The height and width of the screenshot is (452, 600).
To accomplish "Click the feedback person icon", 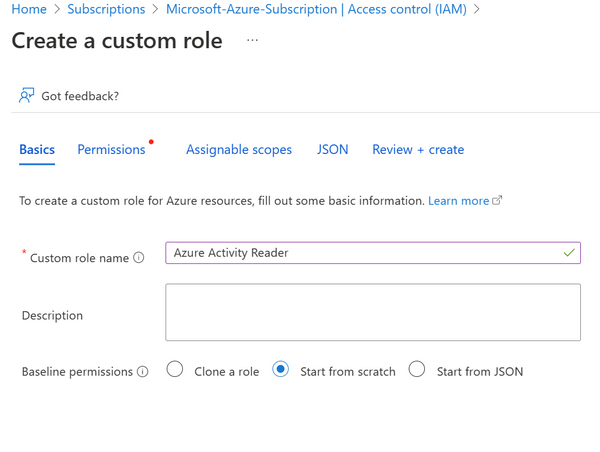I will coord(27,96).
